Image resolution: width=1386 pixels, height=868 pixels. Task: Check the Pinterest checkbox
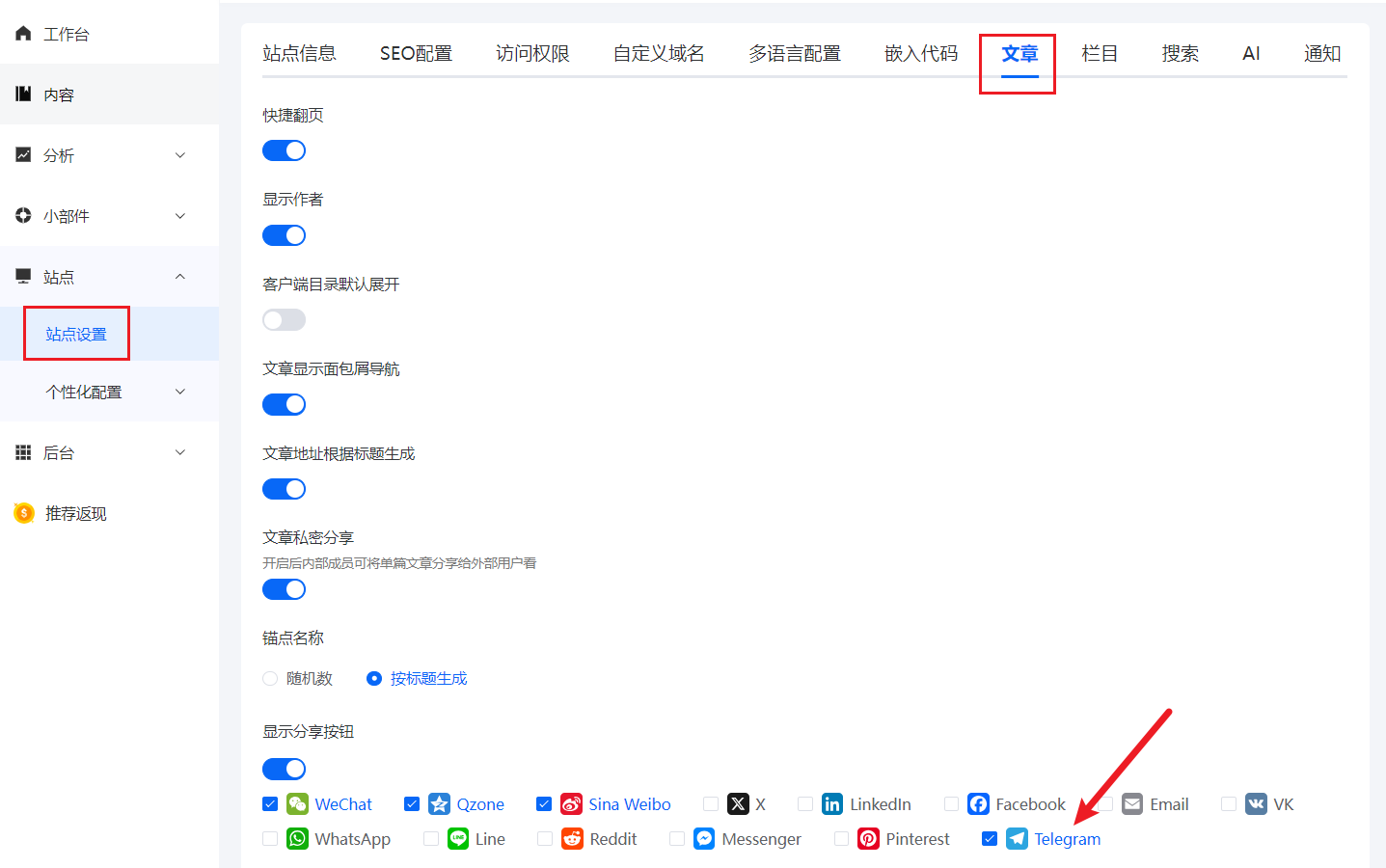[841, 838]
